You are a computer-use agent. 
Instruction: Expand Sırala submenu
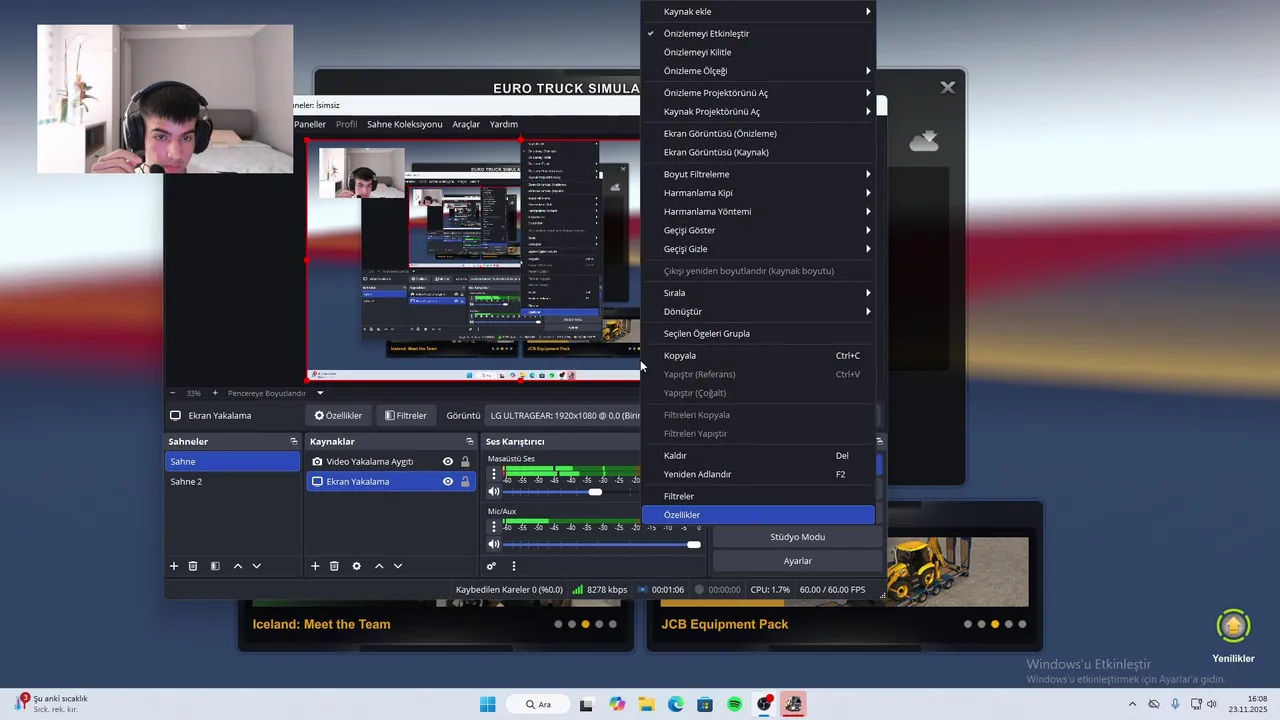pyautogui.click(x=759, y=293)
